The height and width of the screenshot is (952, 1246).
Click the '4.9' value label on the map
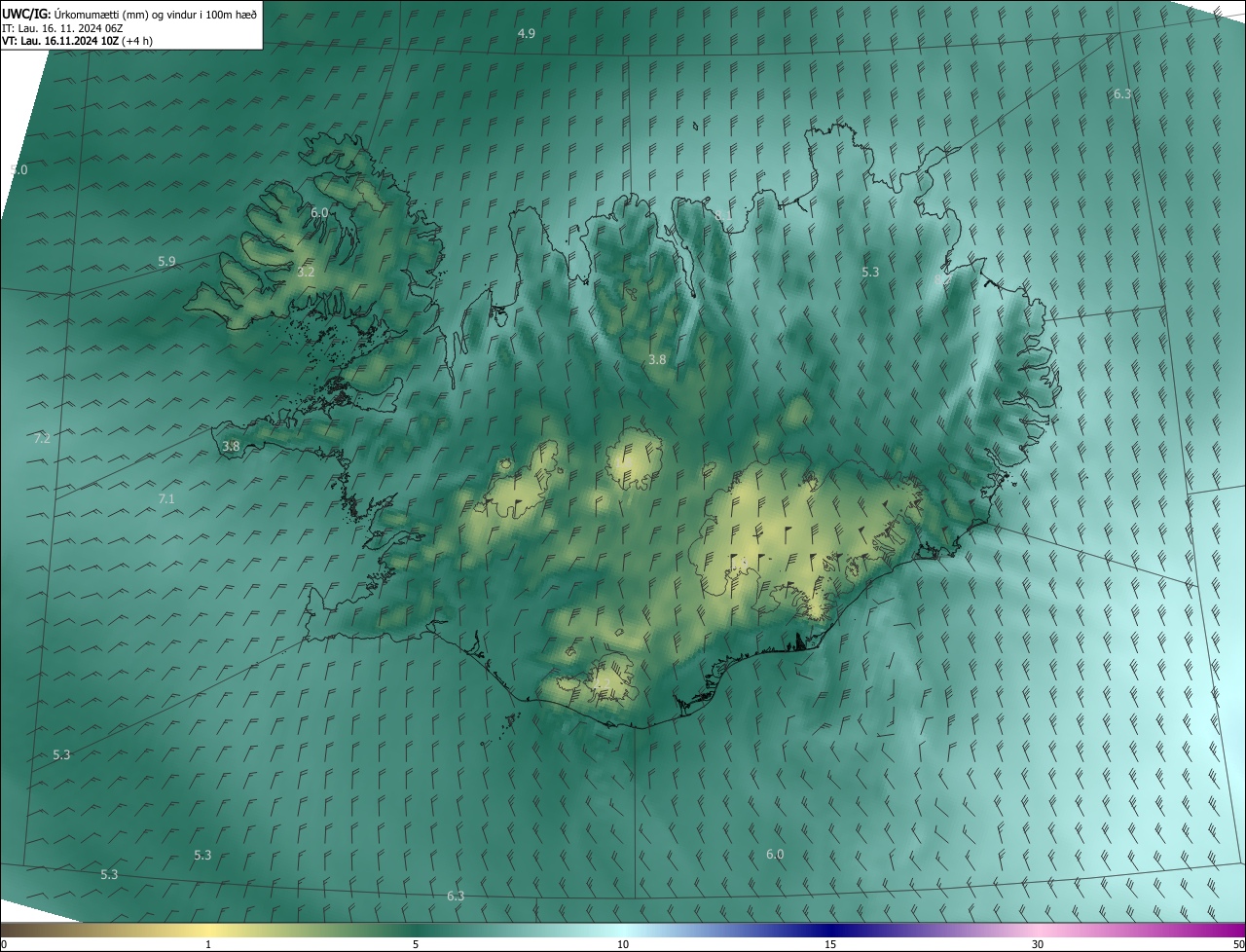click(x=527, y=33)
